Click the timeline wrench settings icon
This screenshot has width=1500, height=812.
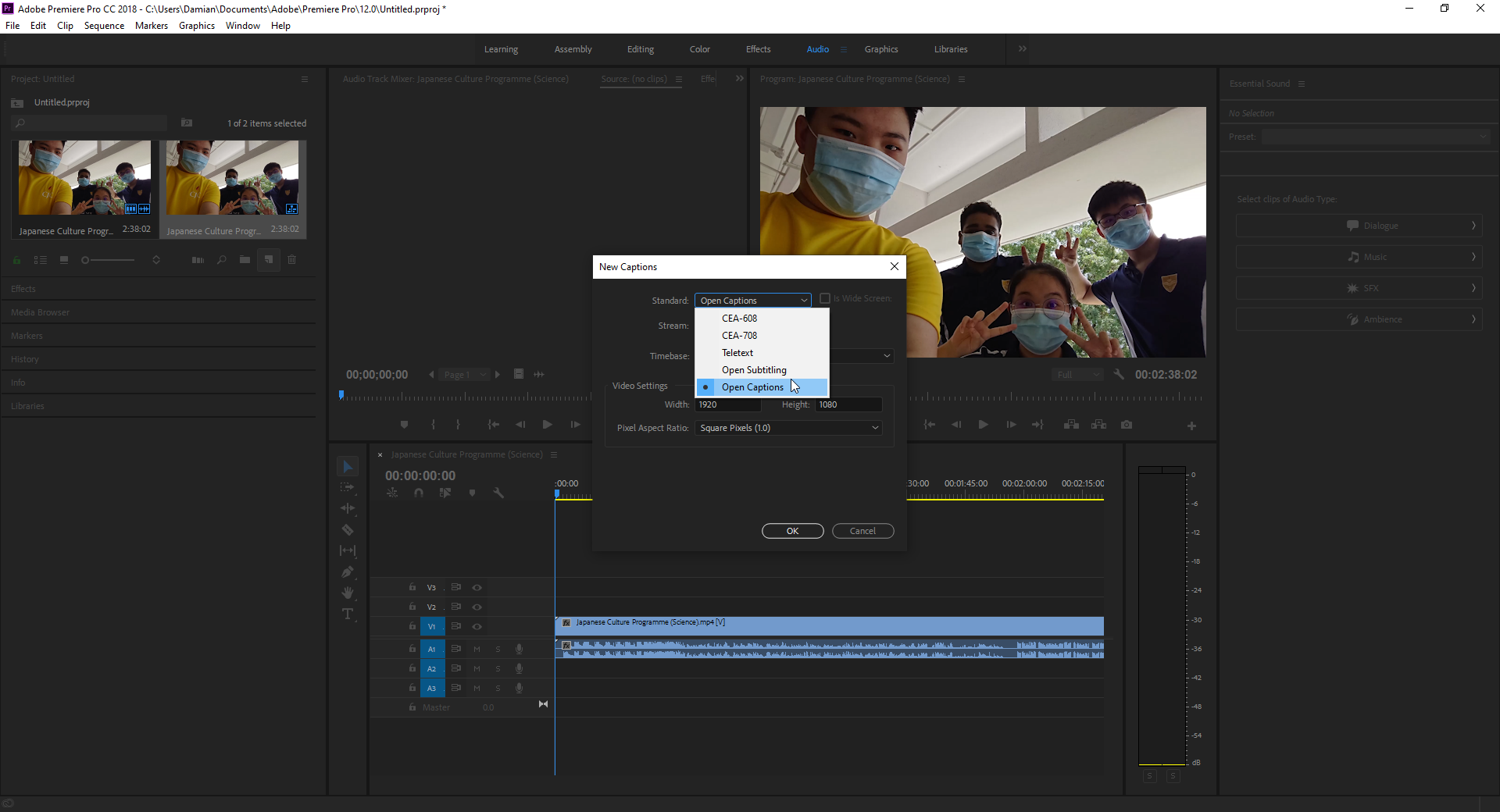tap(498, 493)
